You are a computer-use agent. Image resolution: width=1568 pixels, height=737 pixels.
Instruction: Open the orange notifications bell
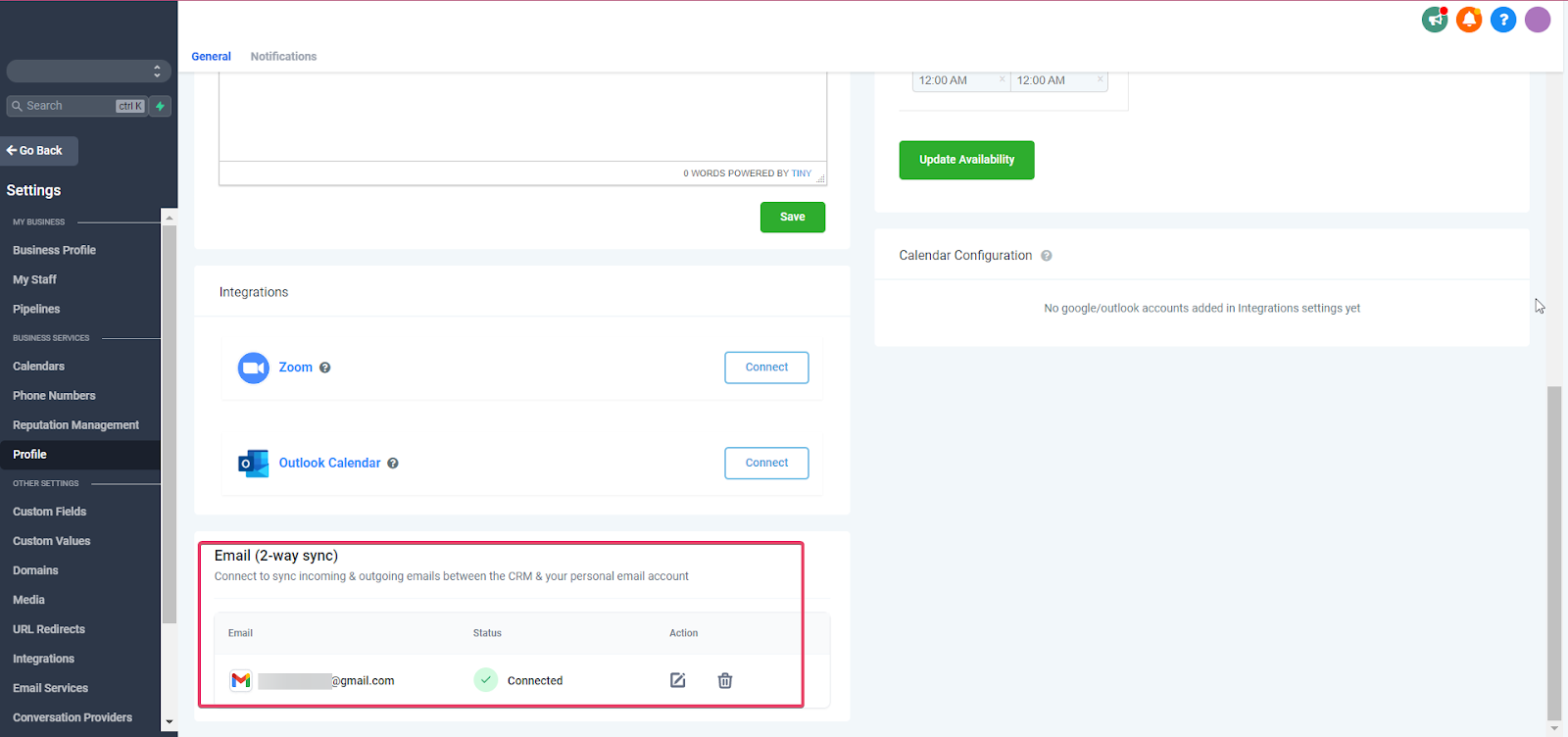tap(1469, 20)
